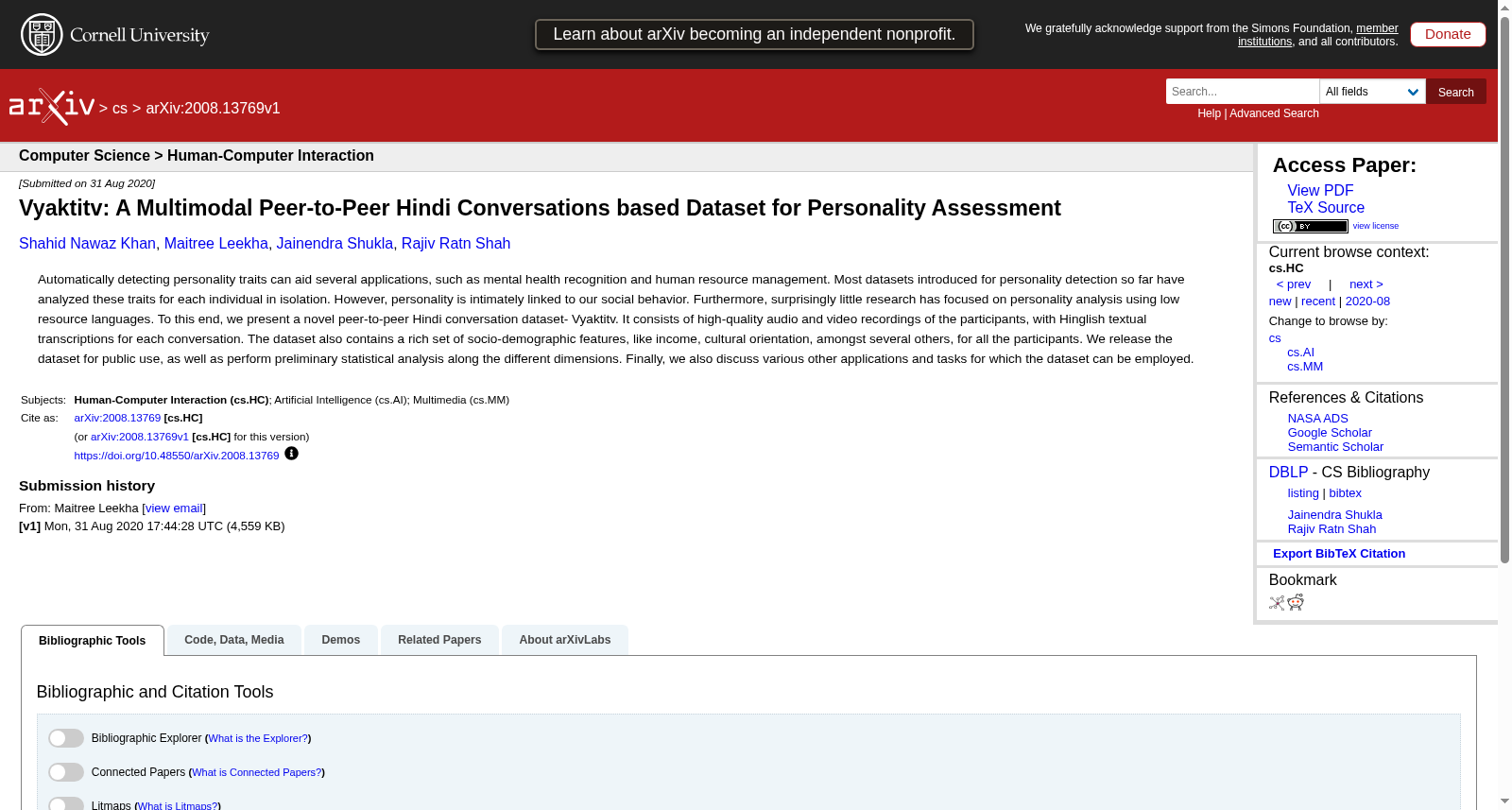
Task: Click the Cornell University logo
Action: (114, 35)
